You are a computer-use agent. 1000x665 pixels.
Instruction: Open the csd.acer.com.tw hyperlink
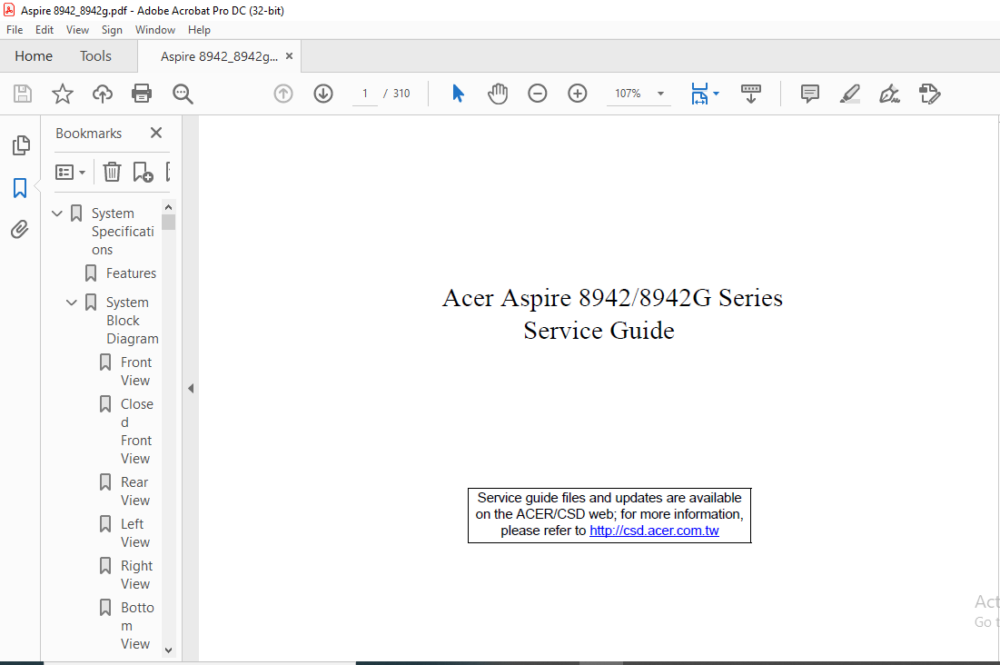(654, 530)
